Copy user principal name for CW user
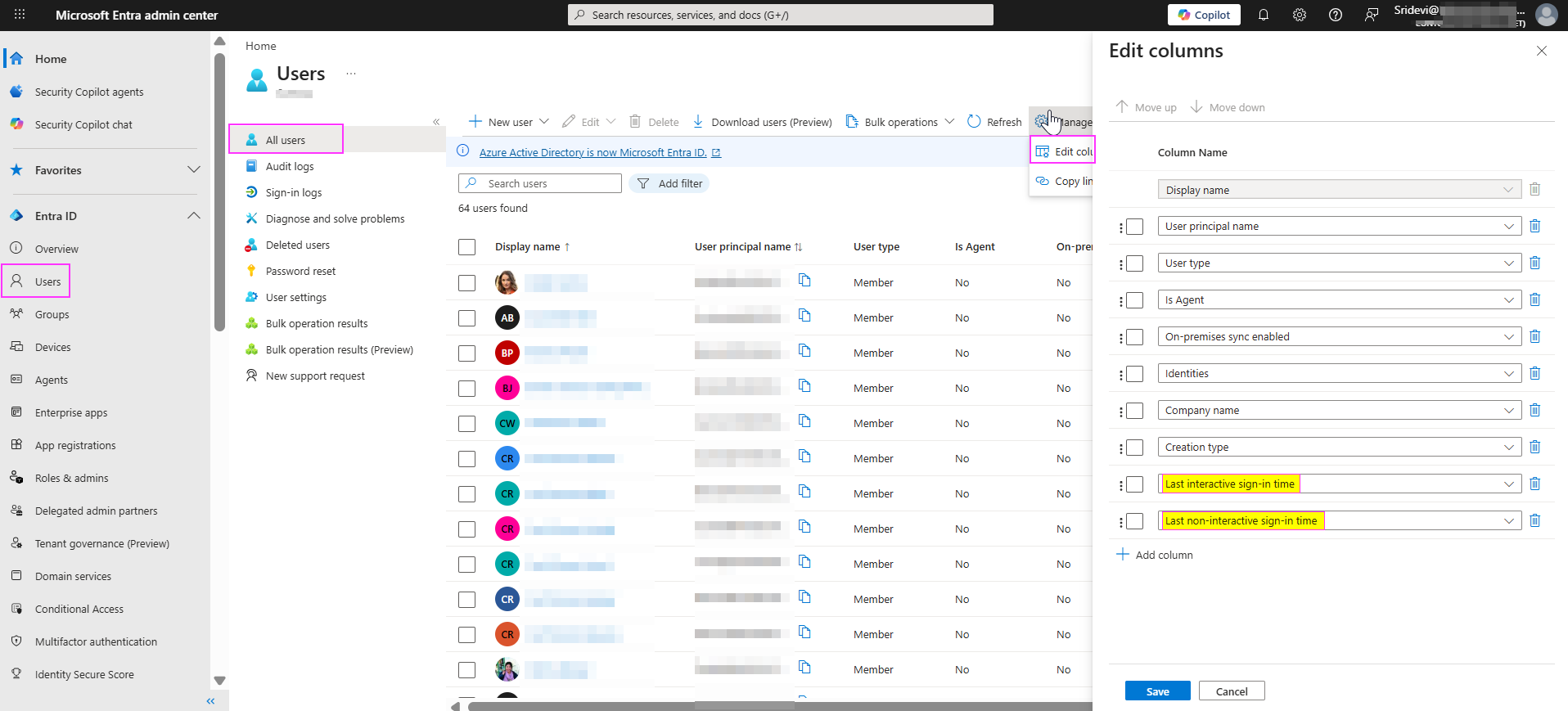The width and height of the screenshot is (1568, 711). (804, 421)
